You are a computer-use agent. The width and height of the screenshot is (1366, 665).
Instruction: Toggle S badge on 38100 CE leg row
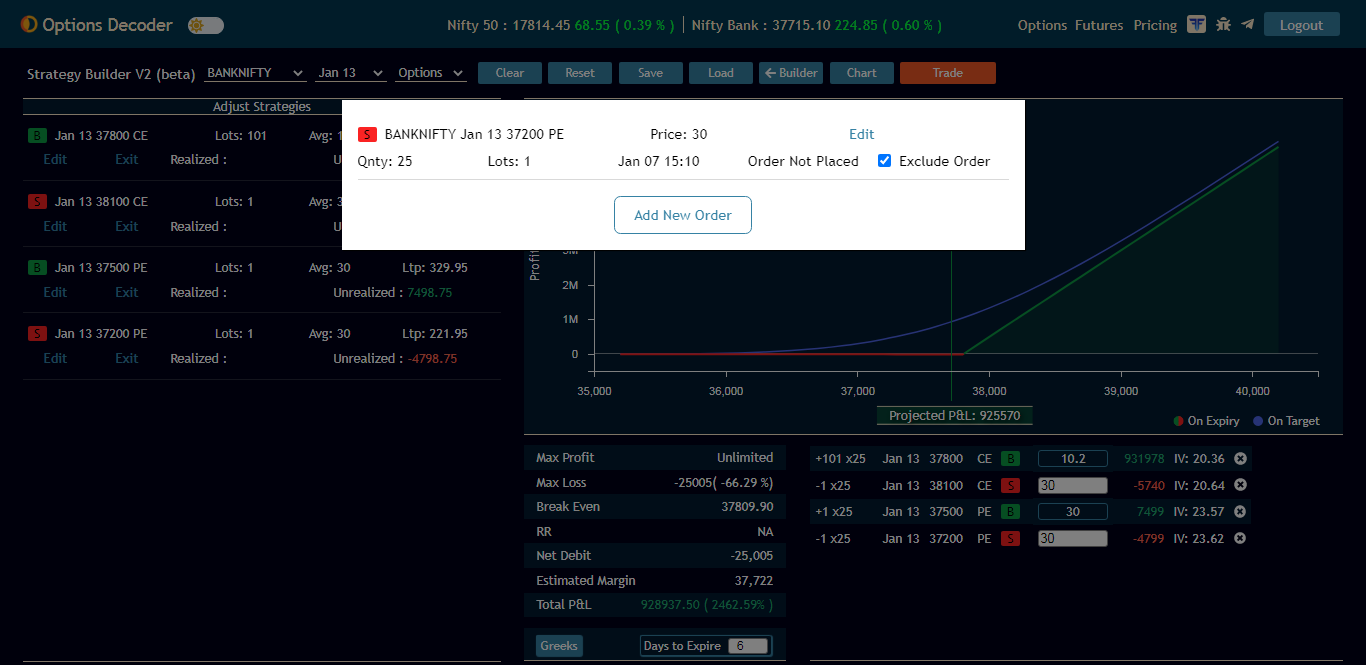(x=1011, y=485)
